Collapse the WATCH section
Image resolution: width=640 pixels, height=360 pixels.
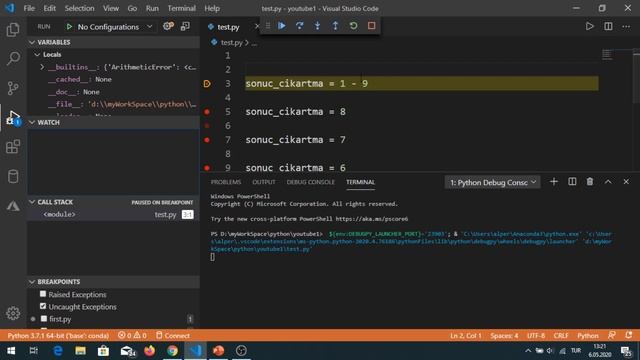pyautogui.click(x=32, y=122)
